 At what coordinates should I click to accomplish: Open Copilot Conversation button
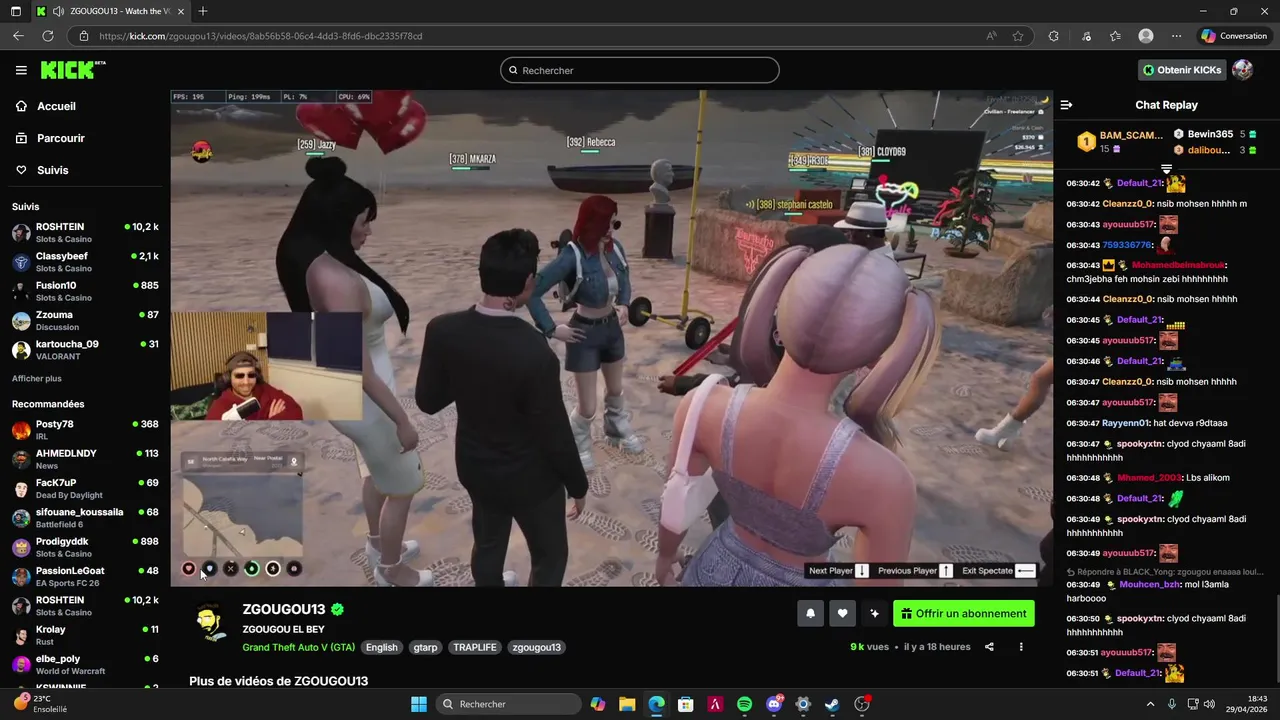pos(1235,36)
